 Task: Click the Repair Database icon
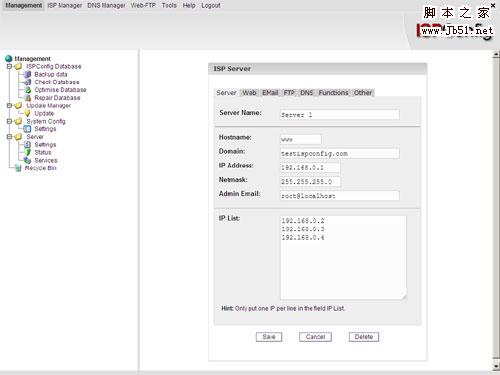[28, 98]
